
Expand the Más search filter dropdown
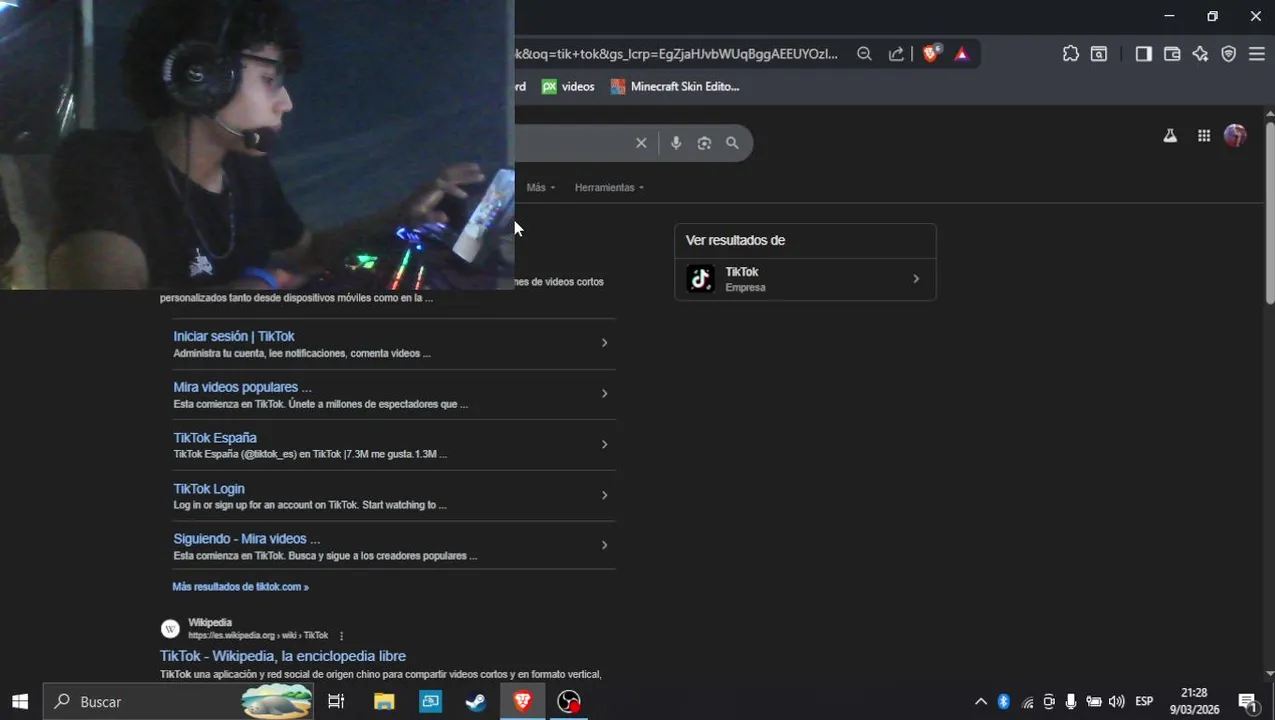(541, 188)
